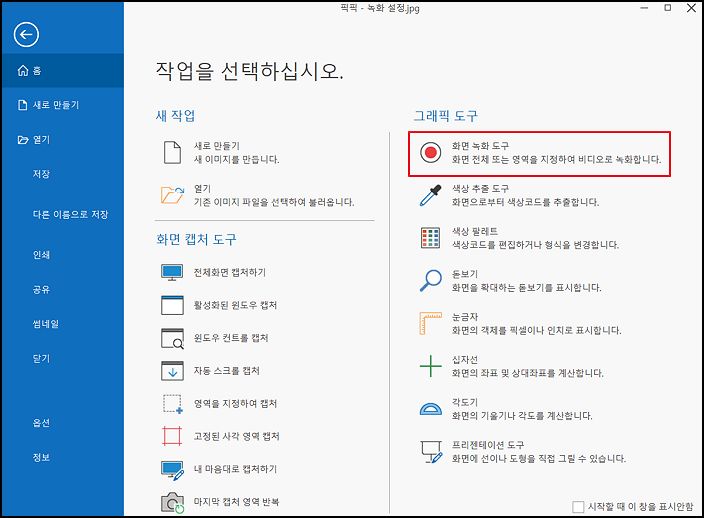Click the 윈도우 컨트롤 캡처 icon
Screen dimensions: 704x518
pyautogui.click(x=172, y=338)
